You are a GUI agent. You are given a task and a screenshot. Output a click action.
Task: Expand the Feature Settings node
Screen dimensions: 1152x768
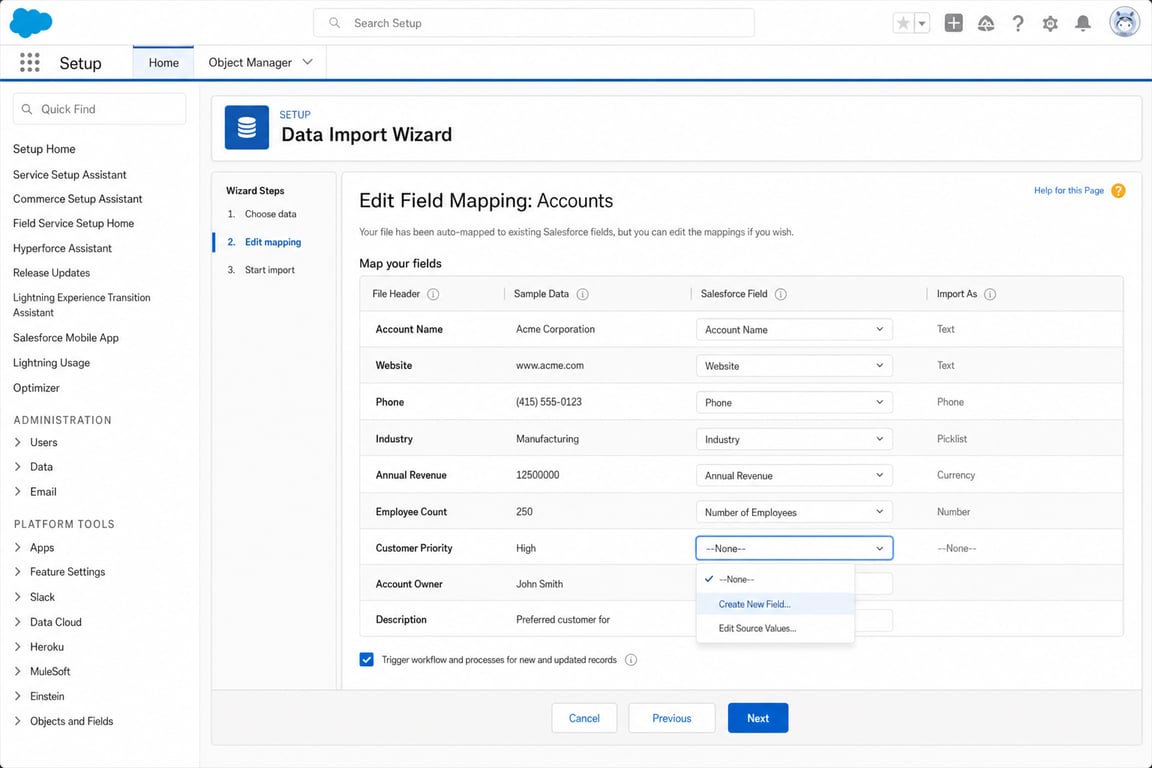(x=18, y=572)
